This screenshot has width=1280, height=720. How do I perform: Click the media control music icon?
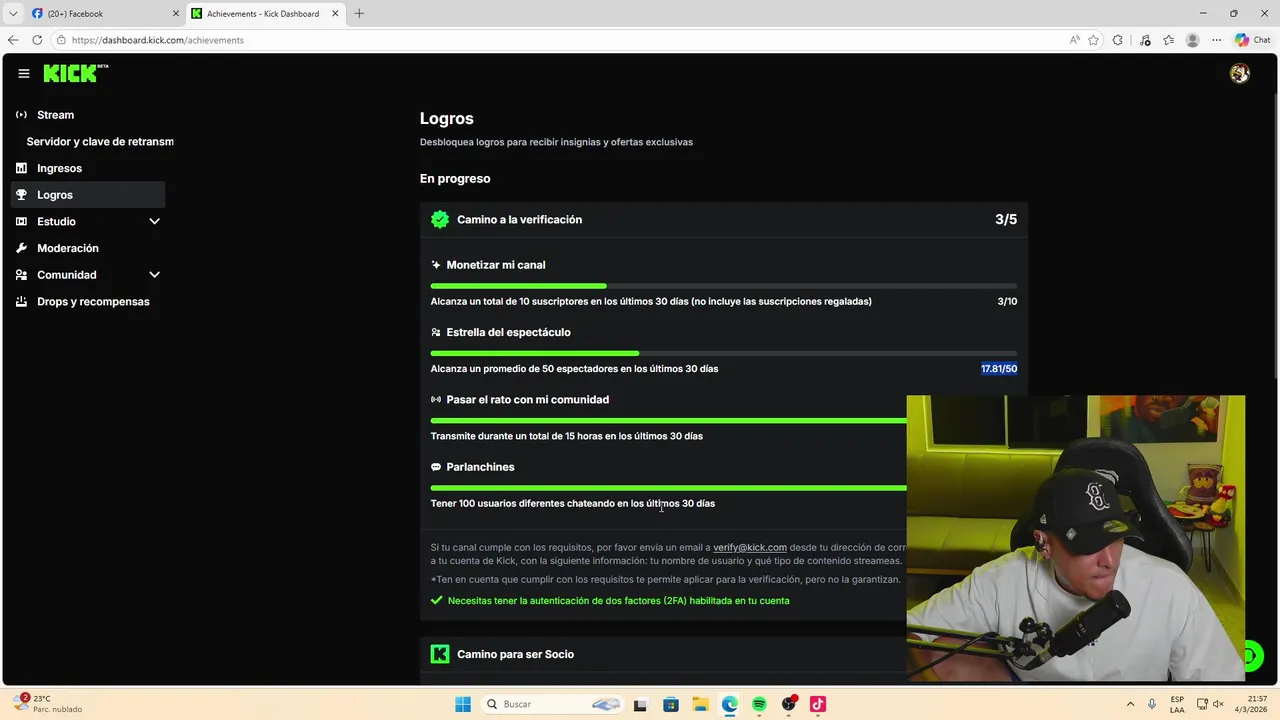pos(1145,40)
